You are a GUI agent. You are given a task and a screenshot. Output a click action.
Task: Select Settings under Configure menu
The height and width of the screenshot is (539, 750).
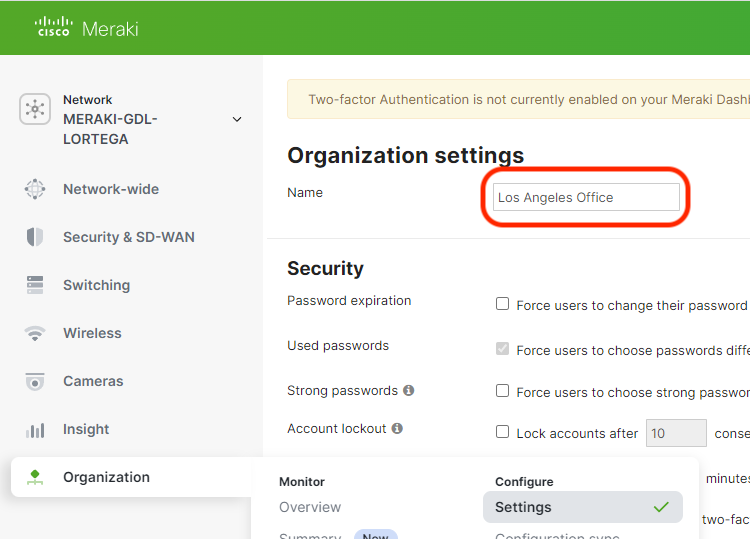pyautogui.click(x=523, y=507)
